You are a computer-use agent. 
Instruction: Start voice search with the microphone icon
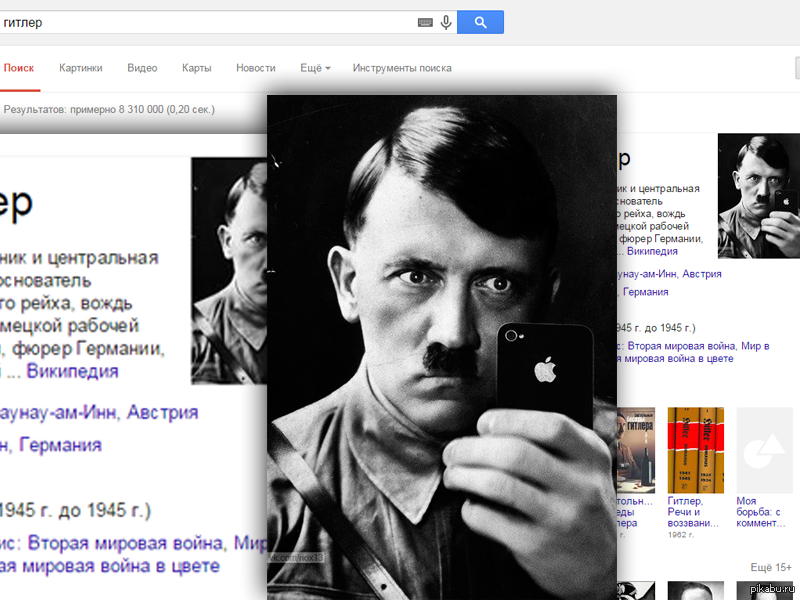[446, 22]
